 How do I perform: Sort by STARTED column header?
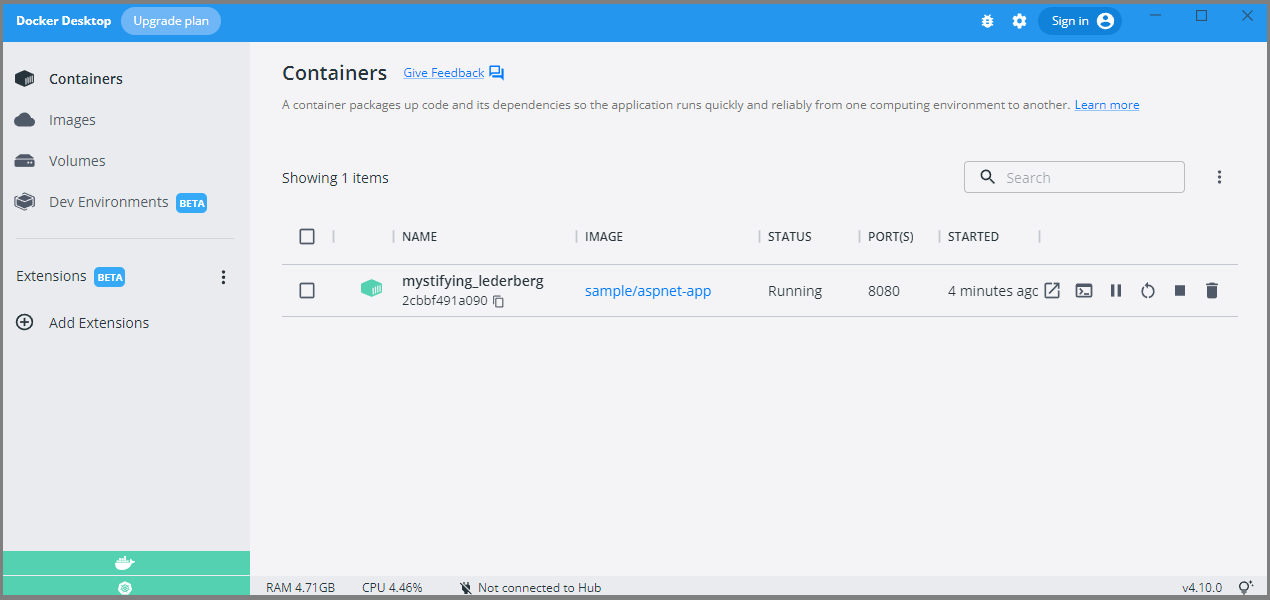pos(973,237)
